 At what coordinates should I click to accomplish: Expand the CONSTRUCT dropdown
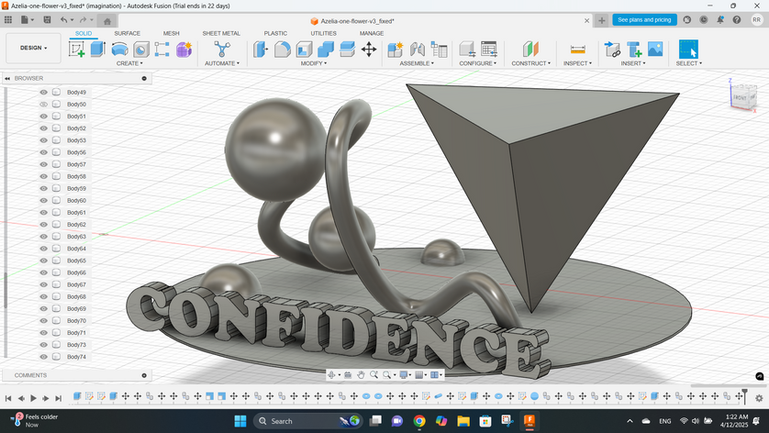coord(531,63)
